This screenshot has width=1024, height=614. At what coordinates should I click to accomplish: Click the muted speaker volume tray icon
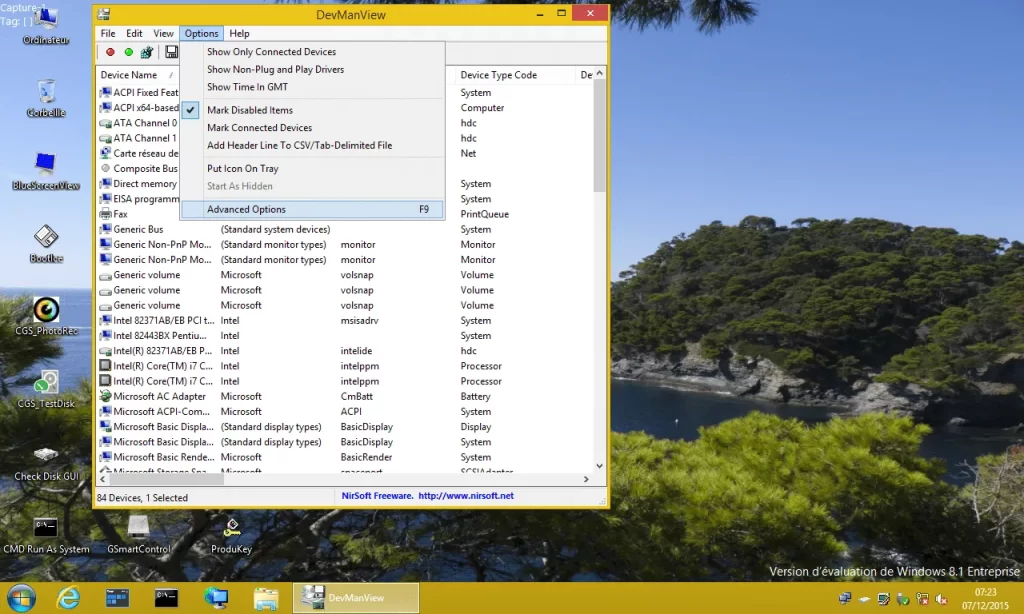tap(942, 598)
